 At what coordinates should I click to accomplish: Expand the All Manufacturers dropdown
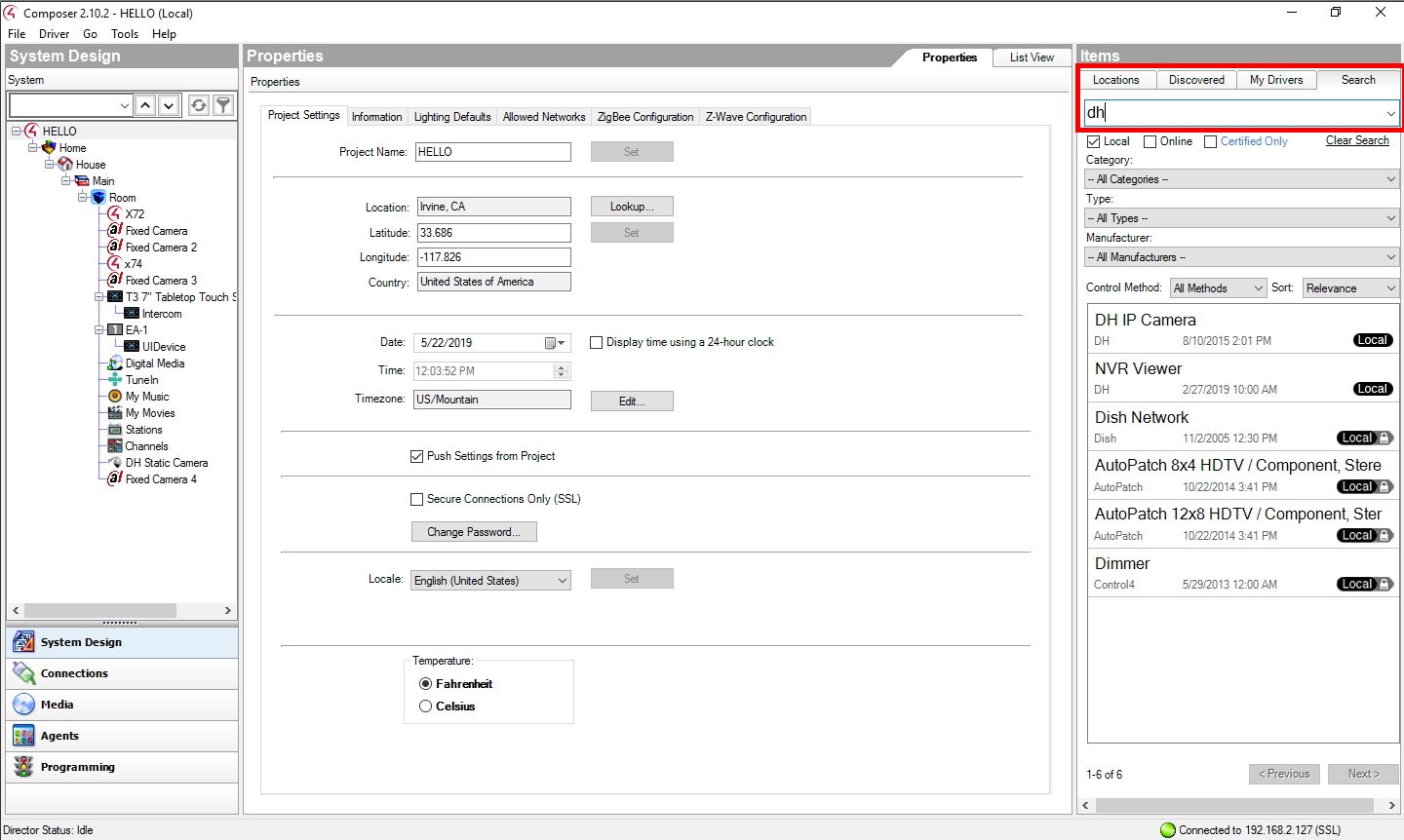click(1241, 257)
